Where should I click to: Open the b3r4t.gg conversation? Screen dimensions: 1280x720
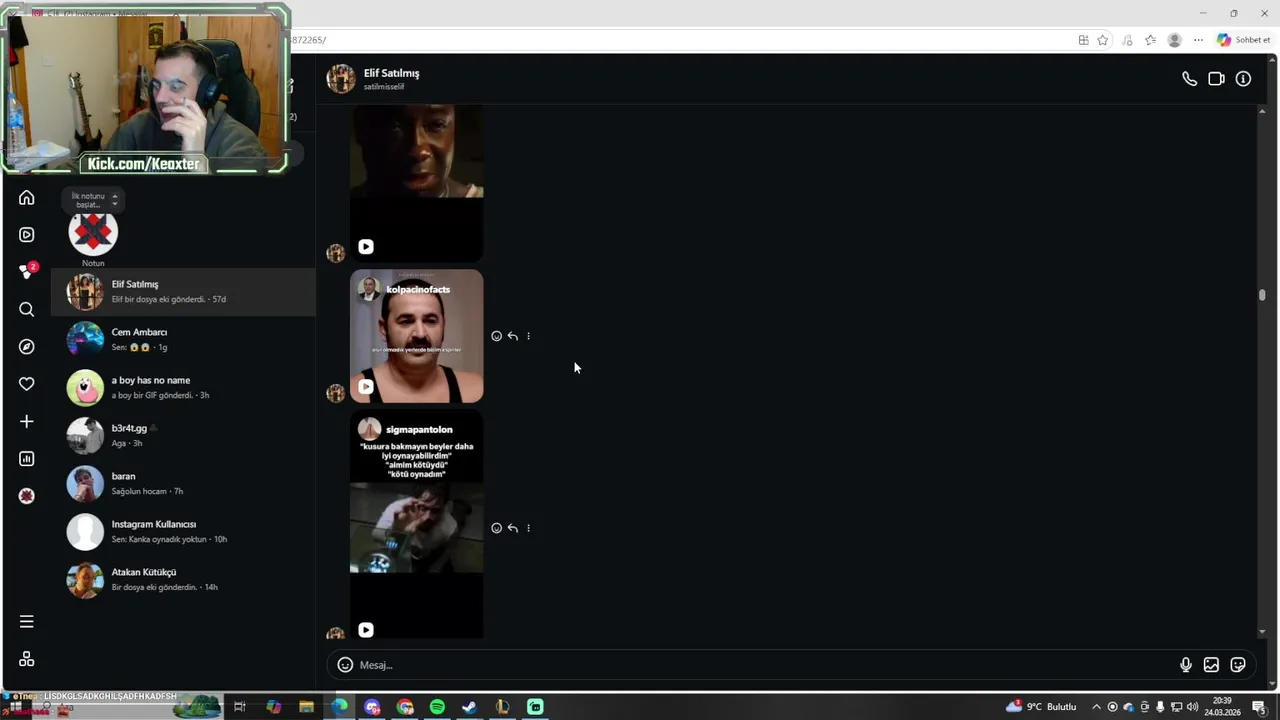point(184,436)
